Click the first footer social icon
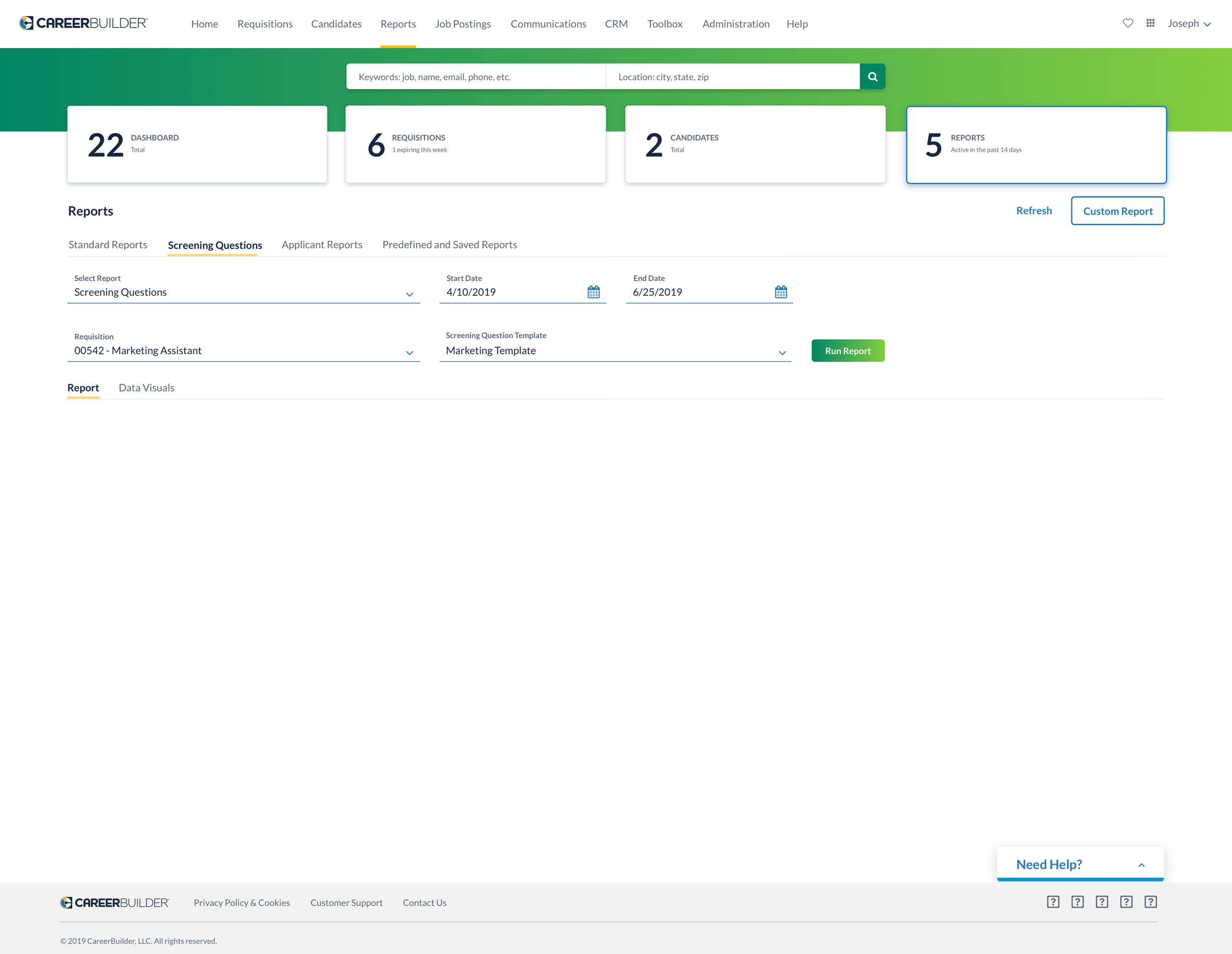 [x=1053, y=902]
